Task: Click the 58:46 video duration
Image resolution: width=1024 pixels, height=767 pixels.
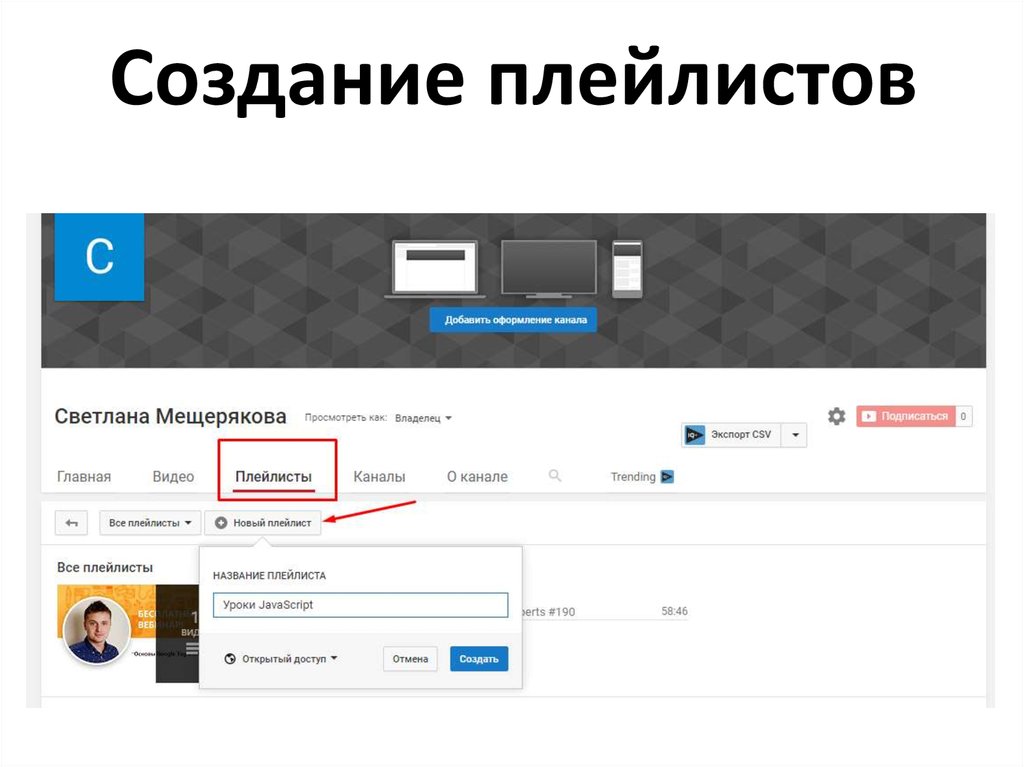Action: click(674, 611)
